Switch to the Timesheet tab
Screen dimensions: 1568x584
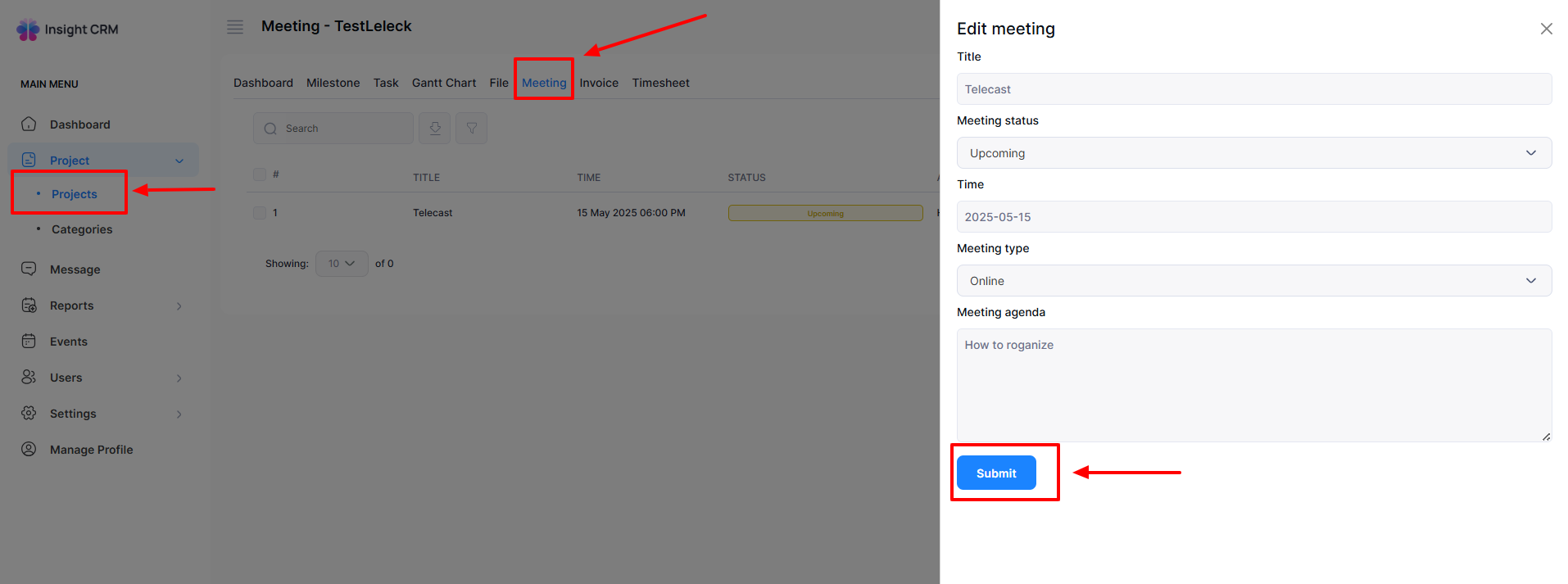point(660,83)
